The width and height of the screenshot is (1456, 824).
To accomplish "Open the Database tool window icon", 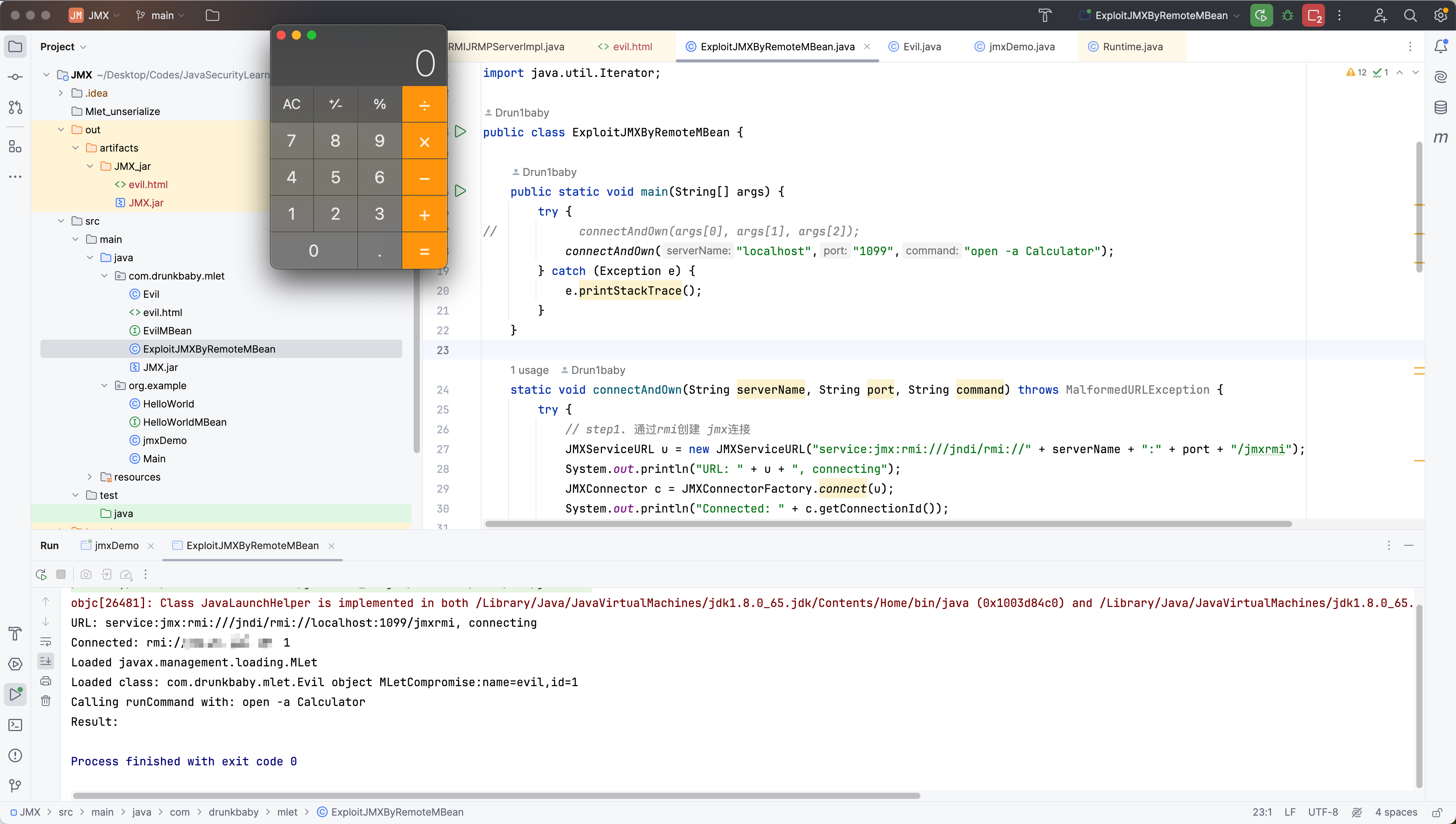I will tap(1441, 107).
